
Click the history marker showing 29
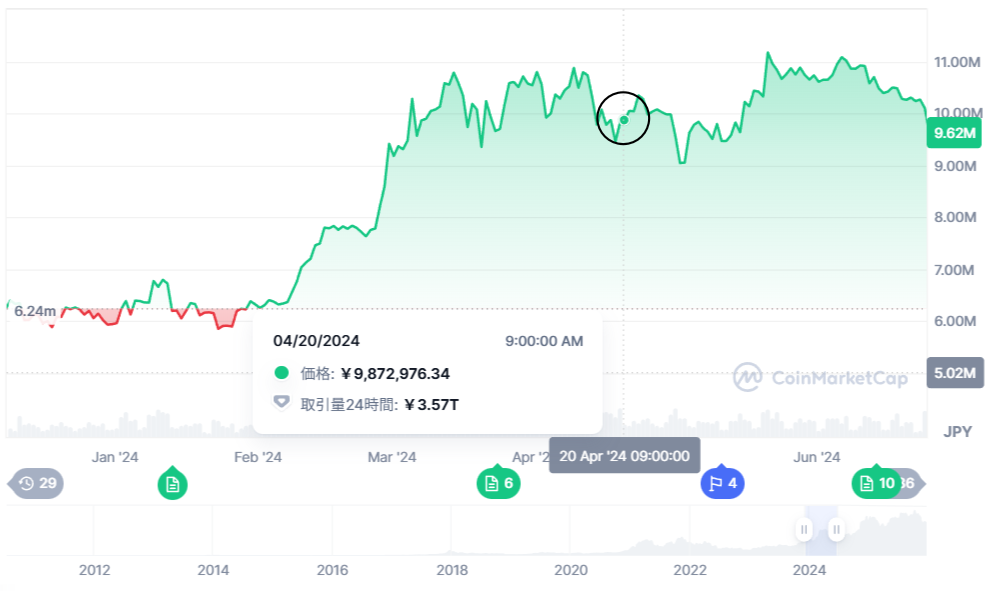click(37, 484)
